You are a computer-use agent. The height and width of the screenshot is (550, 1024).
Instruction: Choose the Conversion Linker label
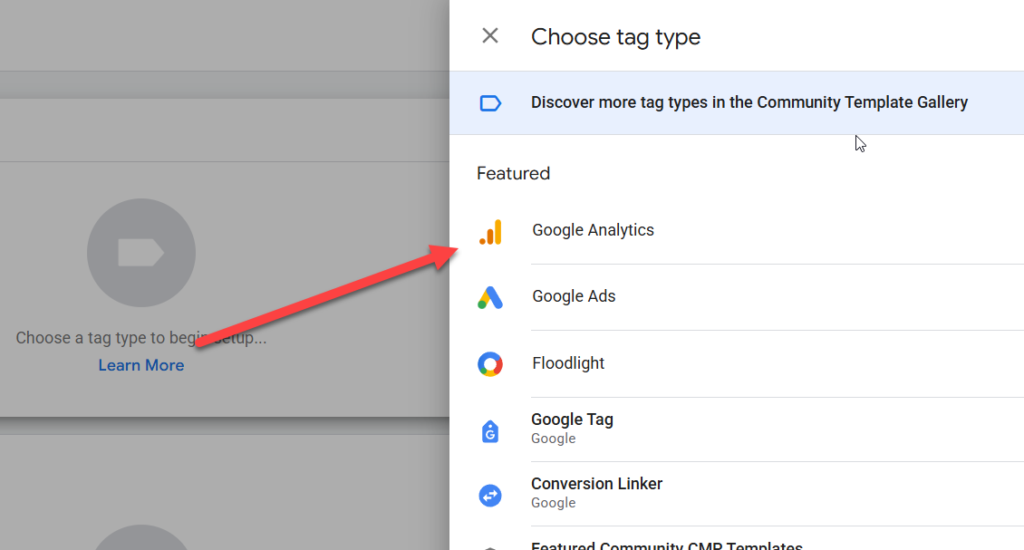click(x=597, y=484)
